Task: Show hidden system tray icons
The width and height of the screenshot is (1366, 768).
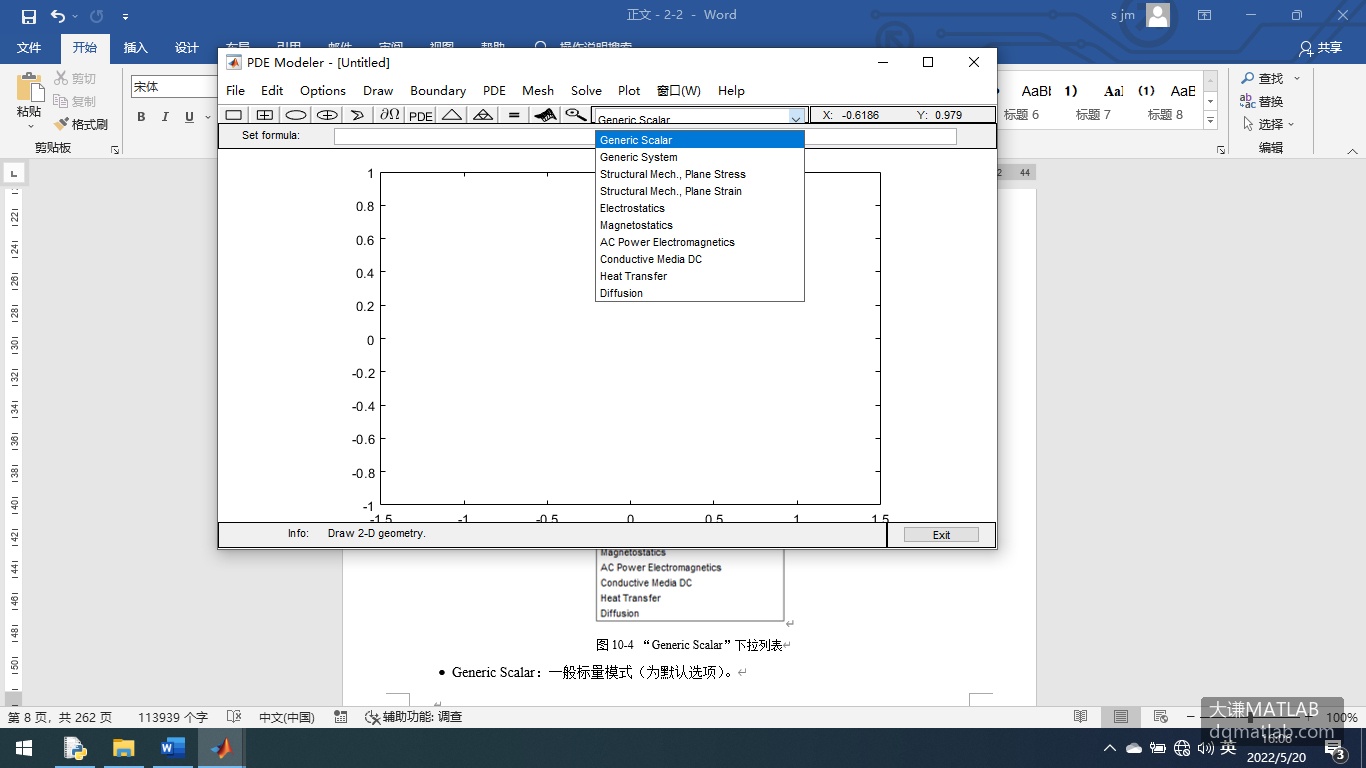Action: 1110,748
